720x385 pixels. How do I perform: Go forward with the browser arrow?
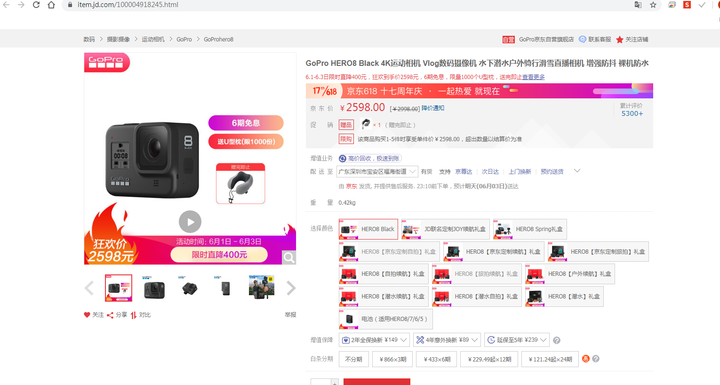pyautogui.click(x=21, y=5)
